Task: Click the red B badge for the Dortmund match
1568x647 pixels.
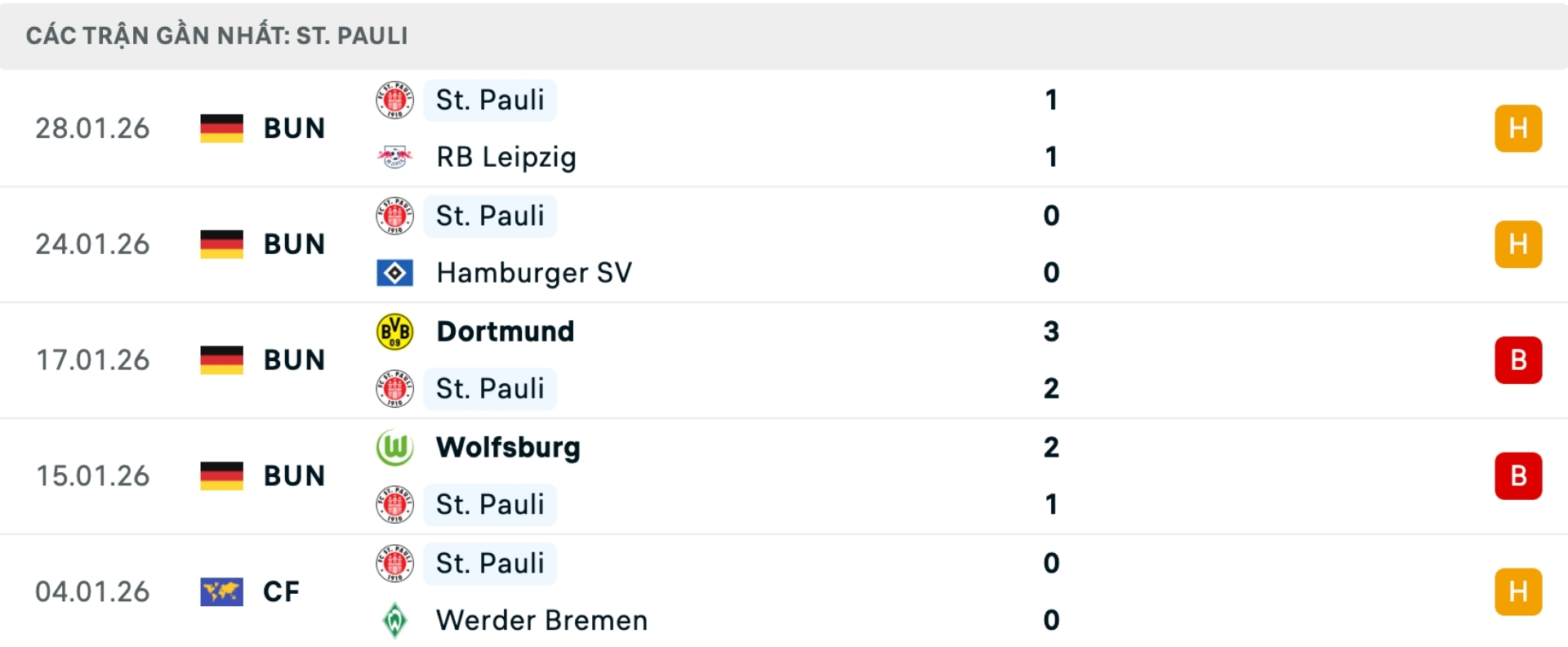Action: [x=1519, y=360]
